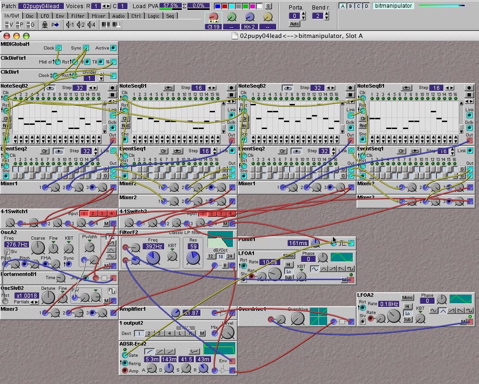Turn the OscA2 Coarse knob
Image resolution: width=479 pixels, height=384 pixels.
(38, 248)
